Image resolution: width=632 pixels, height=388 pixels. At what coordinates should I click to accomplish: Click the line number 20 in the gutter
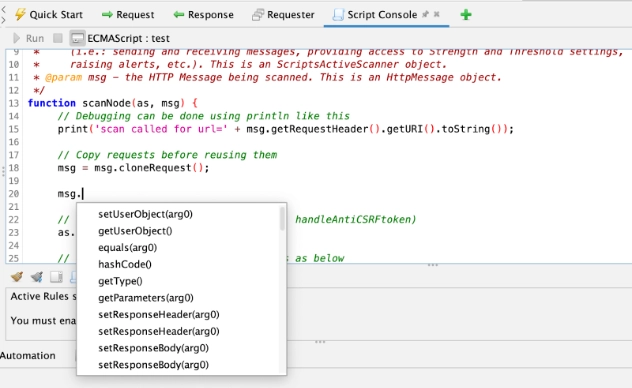pyautogui.click(x=14, y=194)
